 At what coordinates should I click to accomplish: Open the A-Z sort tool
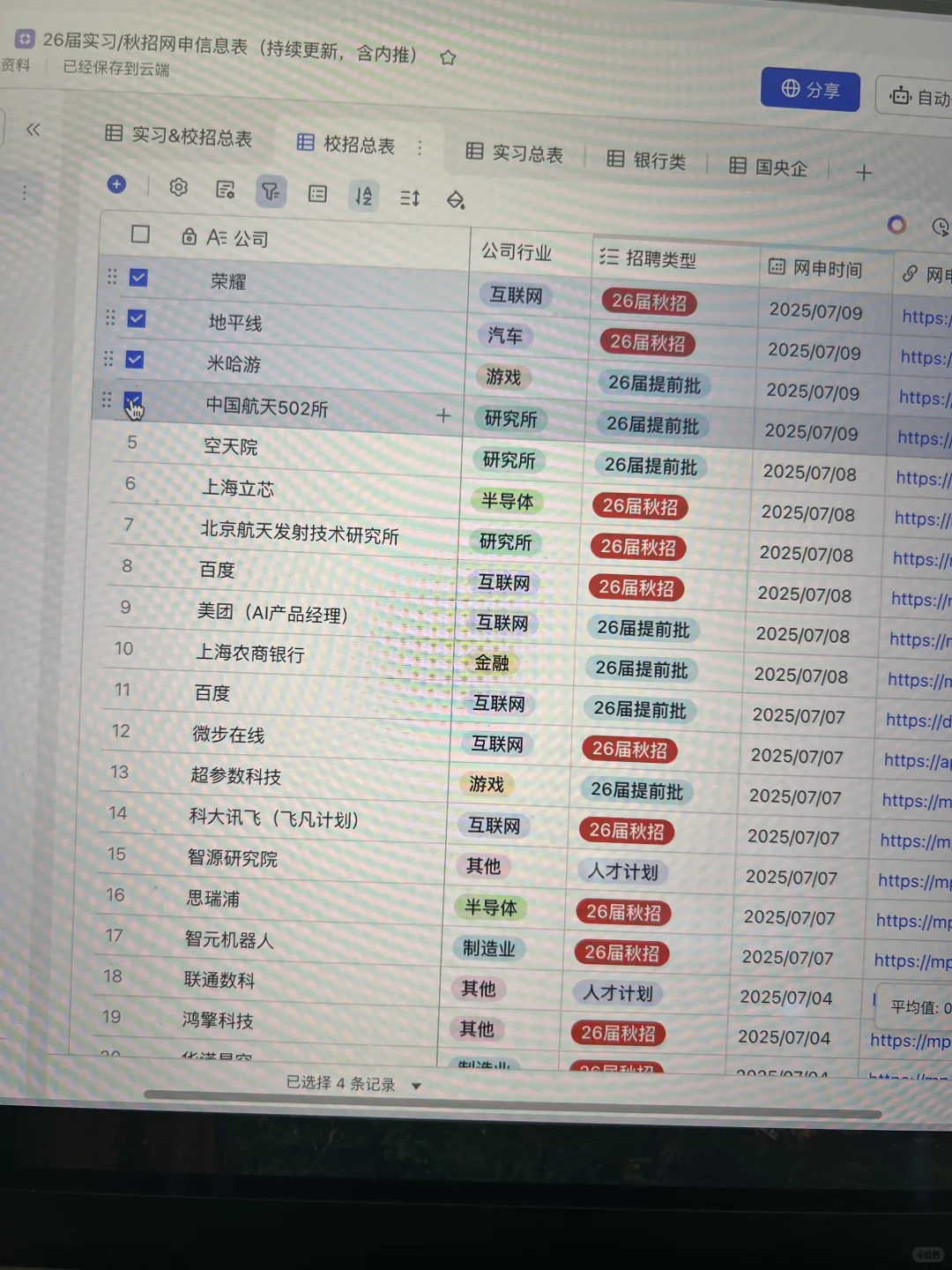coord(363,196)
